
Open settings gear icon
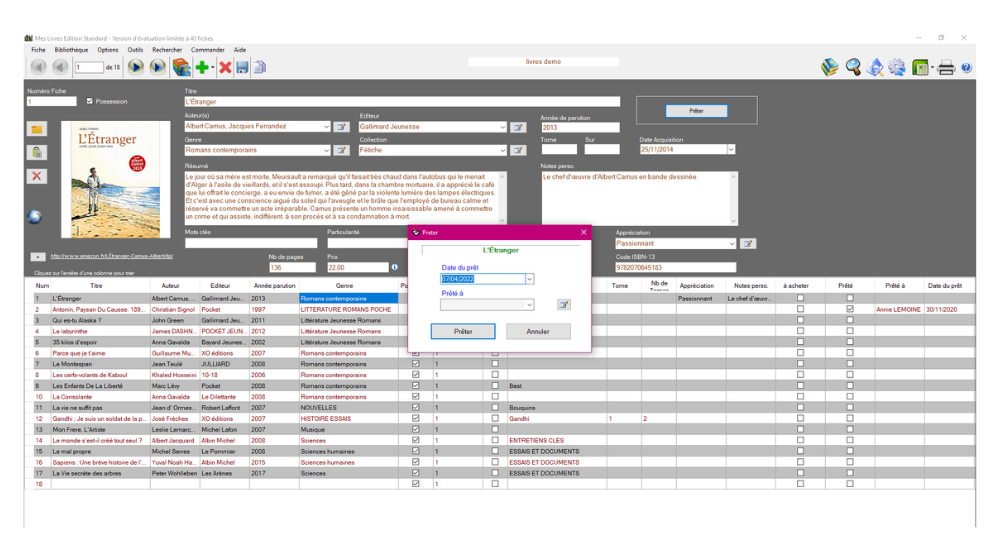click(897, 67)
